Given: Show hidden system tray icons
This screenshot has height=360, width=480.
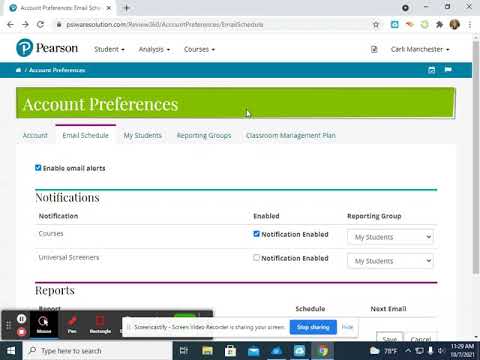Looking at the screenshot, I should tap(408, 351).
